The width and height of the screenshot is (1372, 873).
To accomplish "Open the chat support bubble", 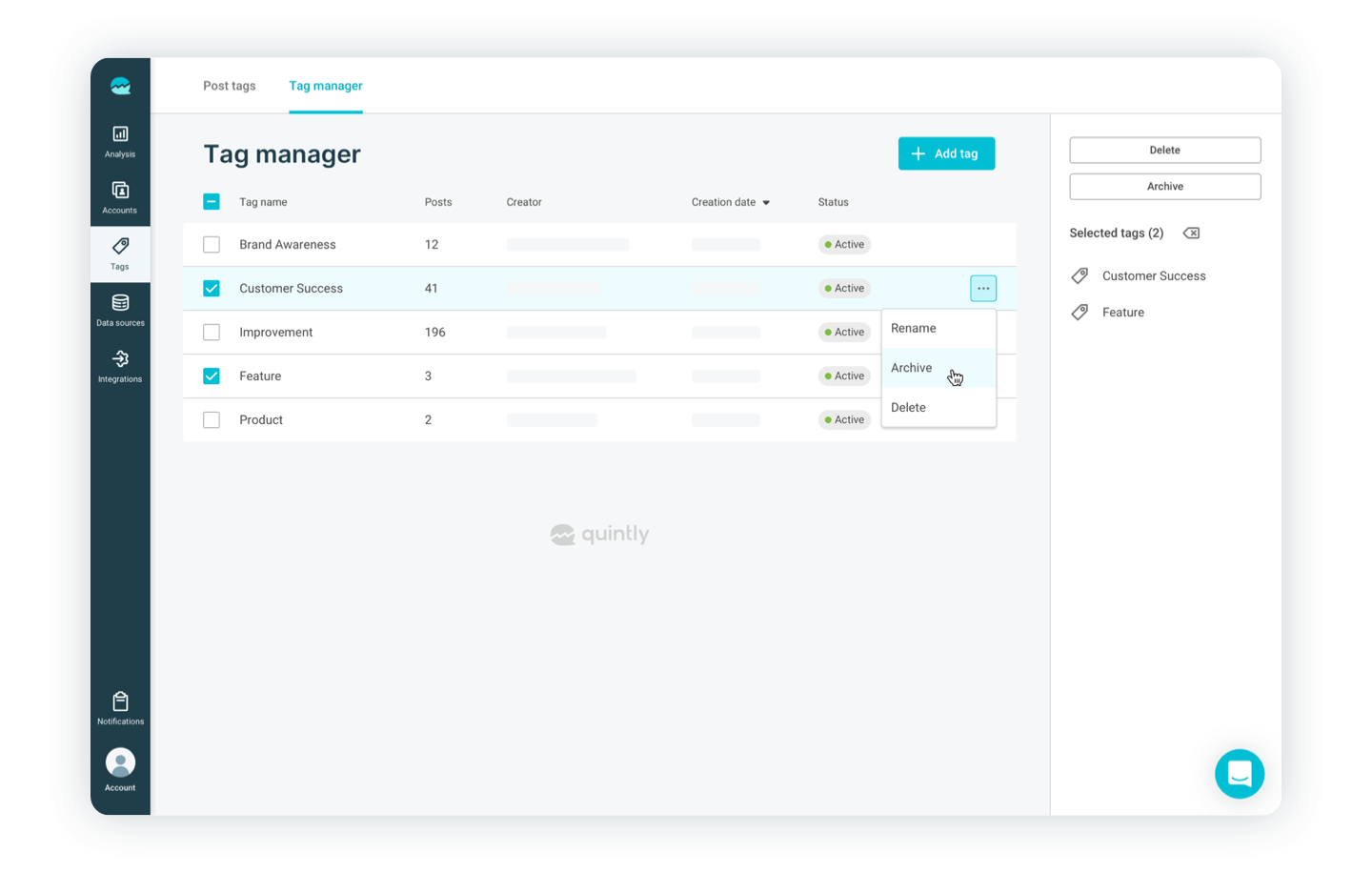I will pyautogui.click(x=1239, y=773).
